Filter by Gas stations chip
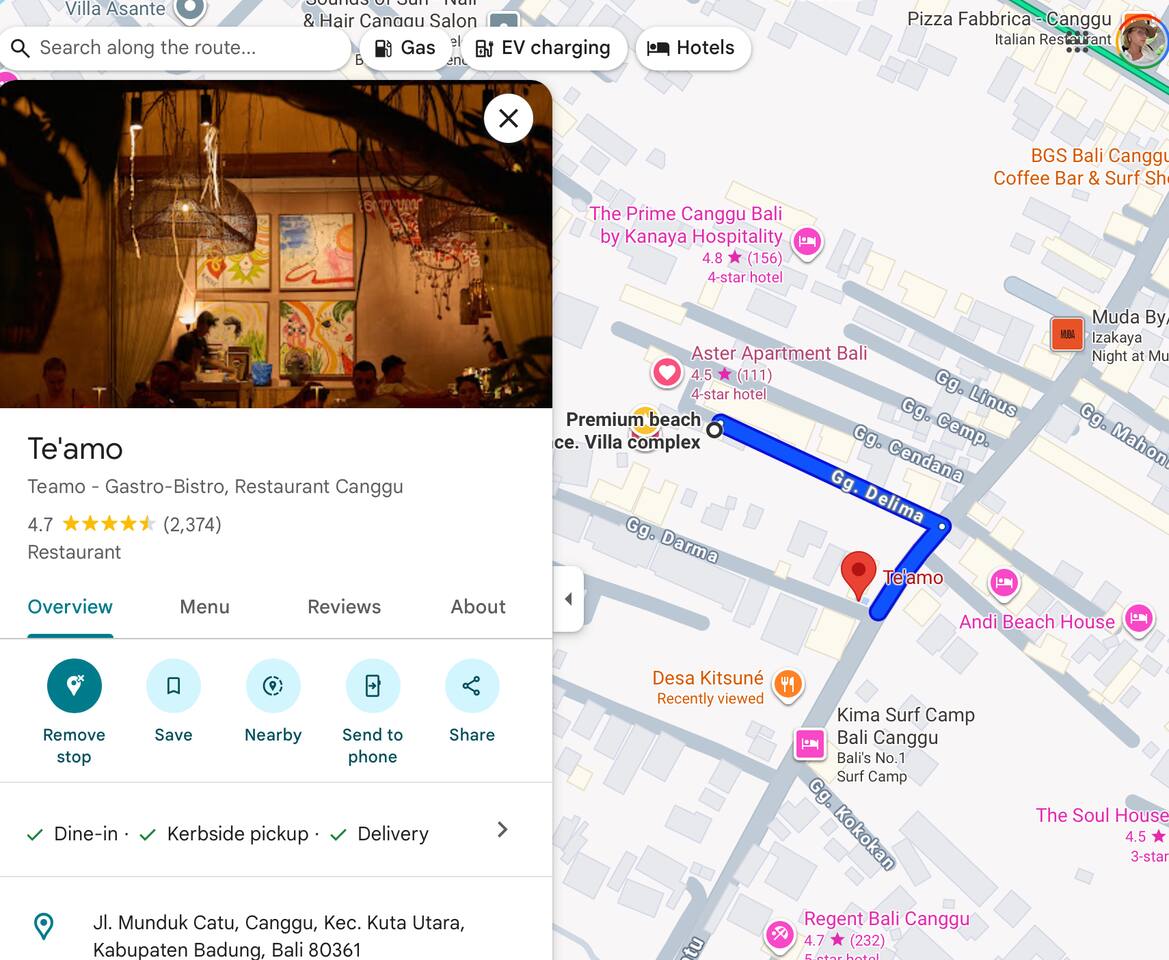Viewport: 1169px width, 960px height. pos(405,48)
